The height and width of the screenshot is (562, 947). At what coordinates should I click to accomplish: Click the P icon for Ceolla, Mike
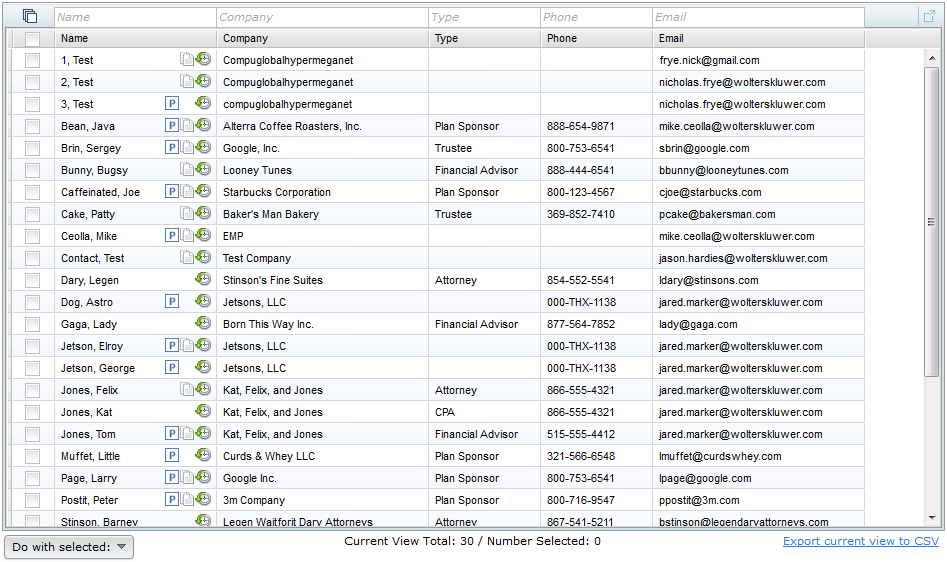point(172,235)
